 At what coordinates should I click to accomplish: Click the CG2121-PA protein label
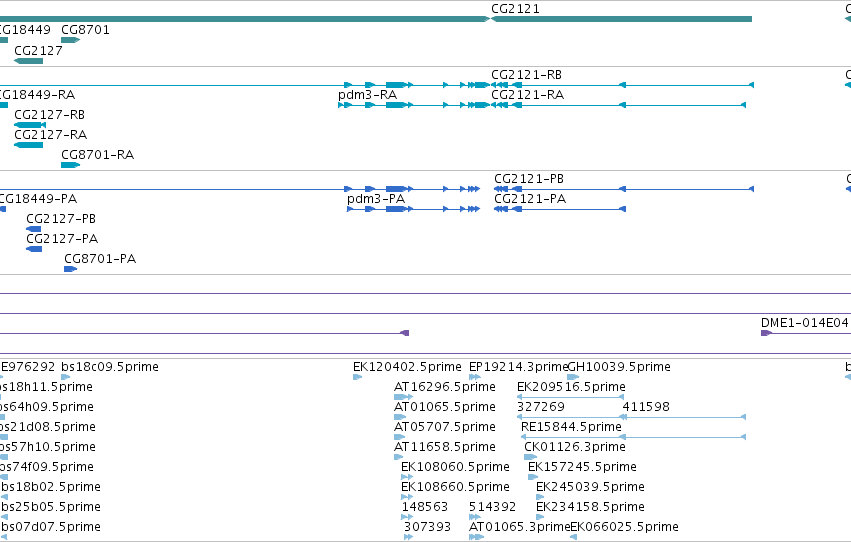pos(530,199)
